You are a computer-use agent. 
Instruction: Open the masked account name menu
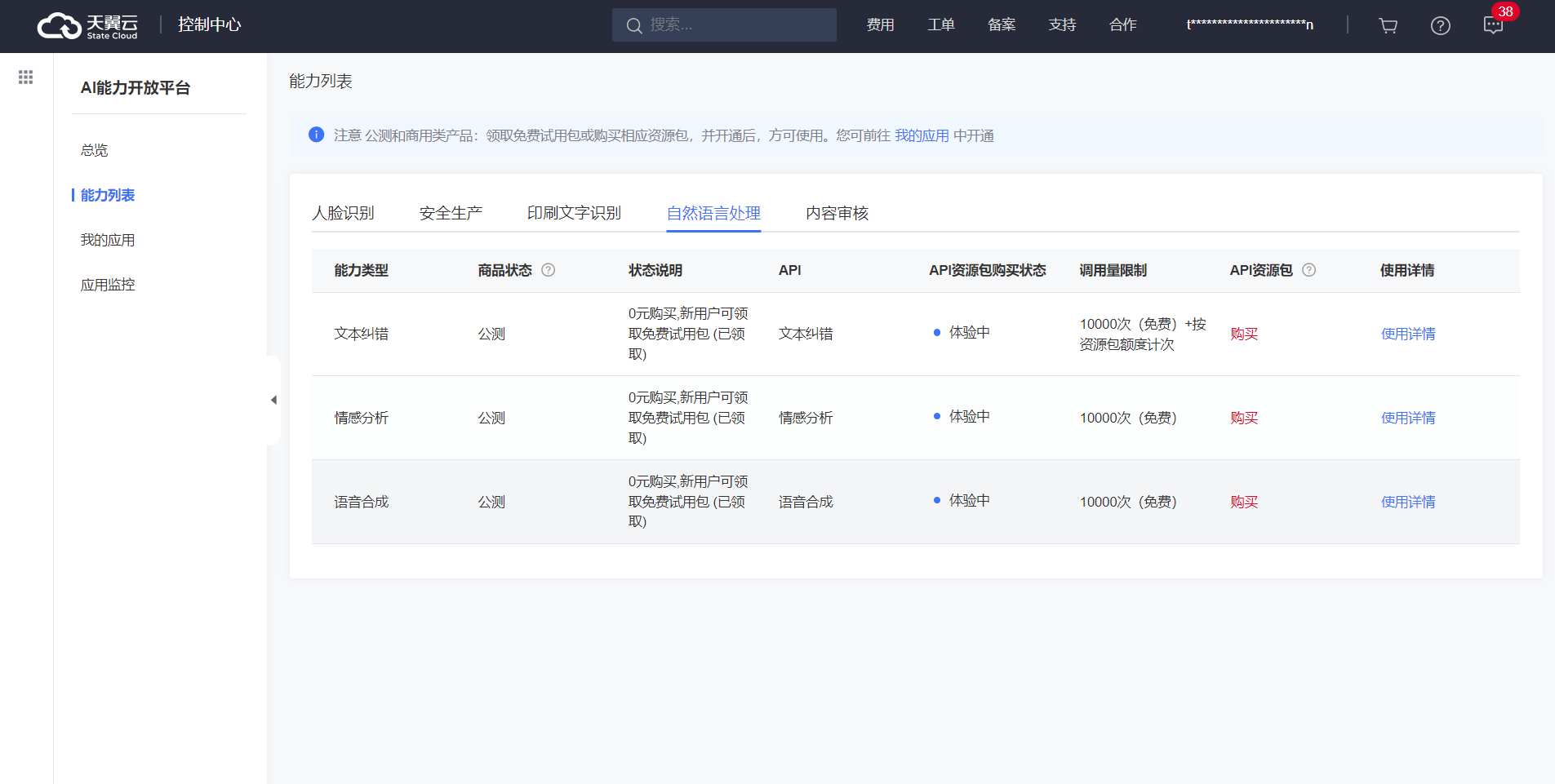1250,24
